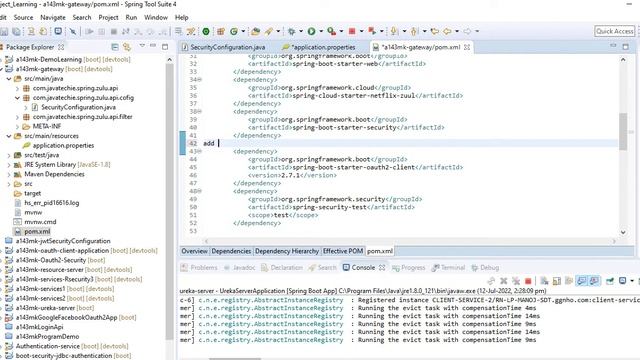Collapse the src/main/resources folder

tap(9, 136)
